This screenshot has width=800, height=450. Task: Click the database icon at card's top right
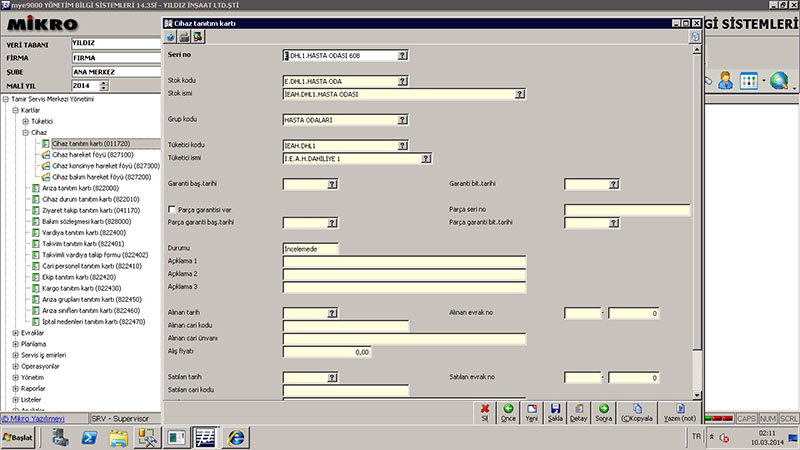[x=695, y=37]
